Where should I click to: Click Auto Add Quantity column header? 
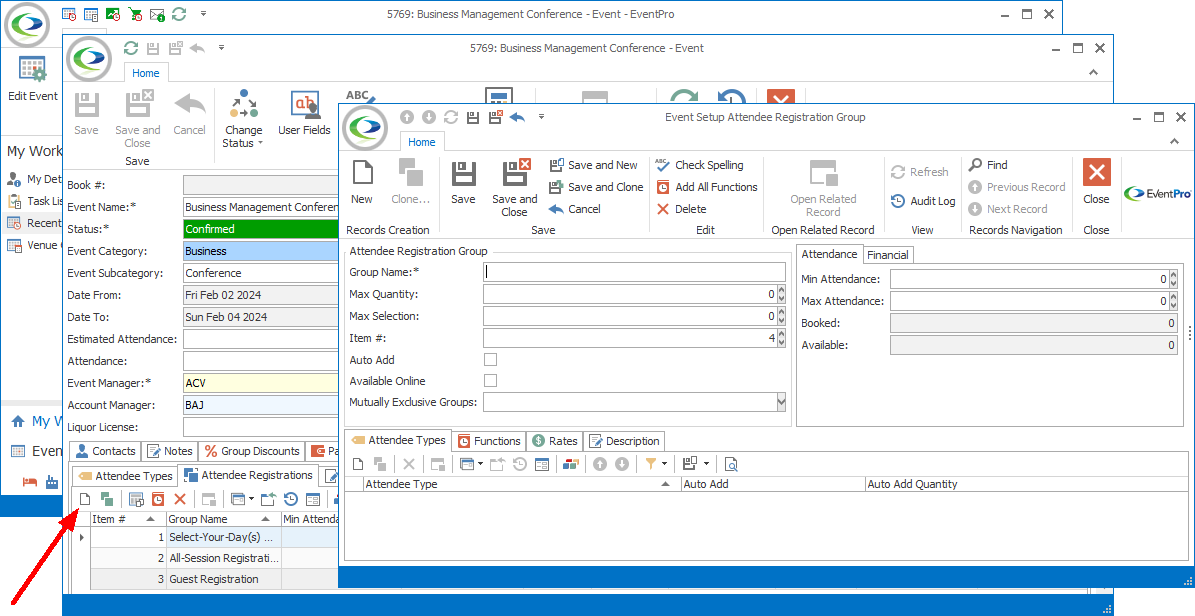pyautogui.click(x=1026, y=484)
